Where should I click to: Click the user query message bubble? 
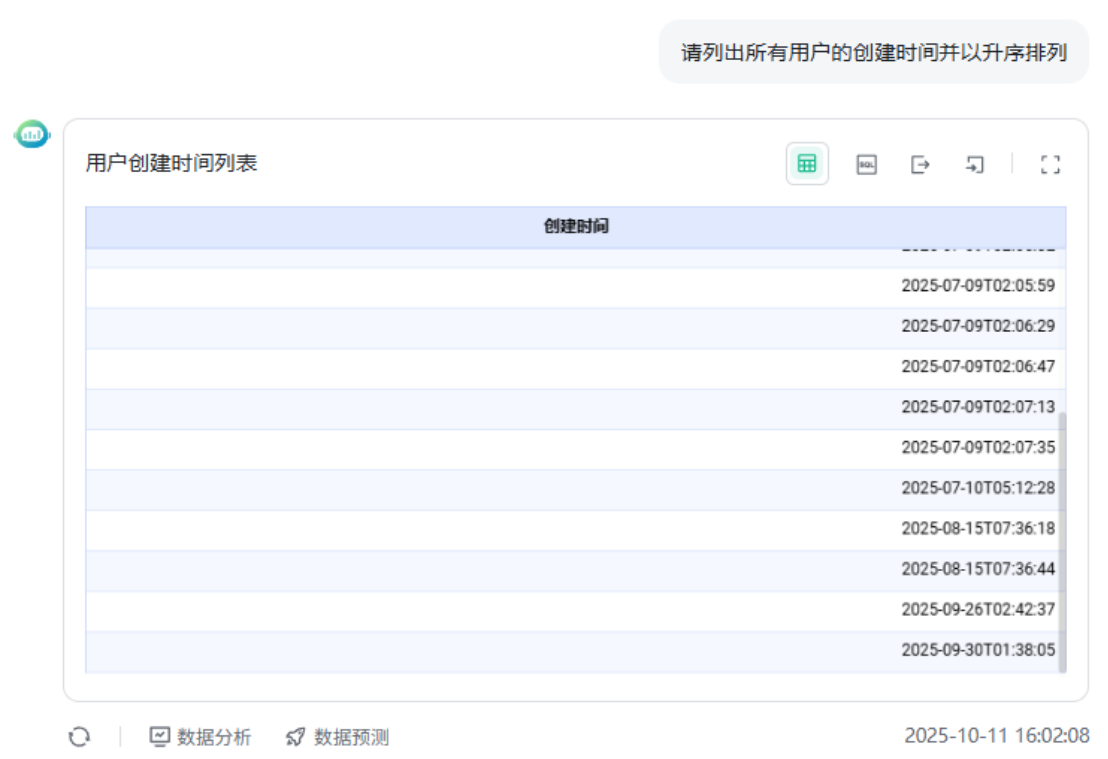point(873,52)
